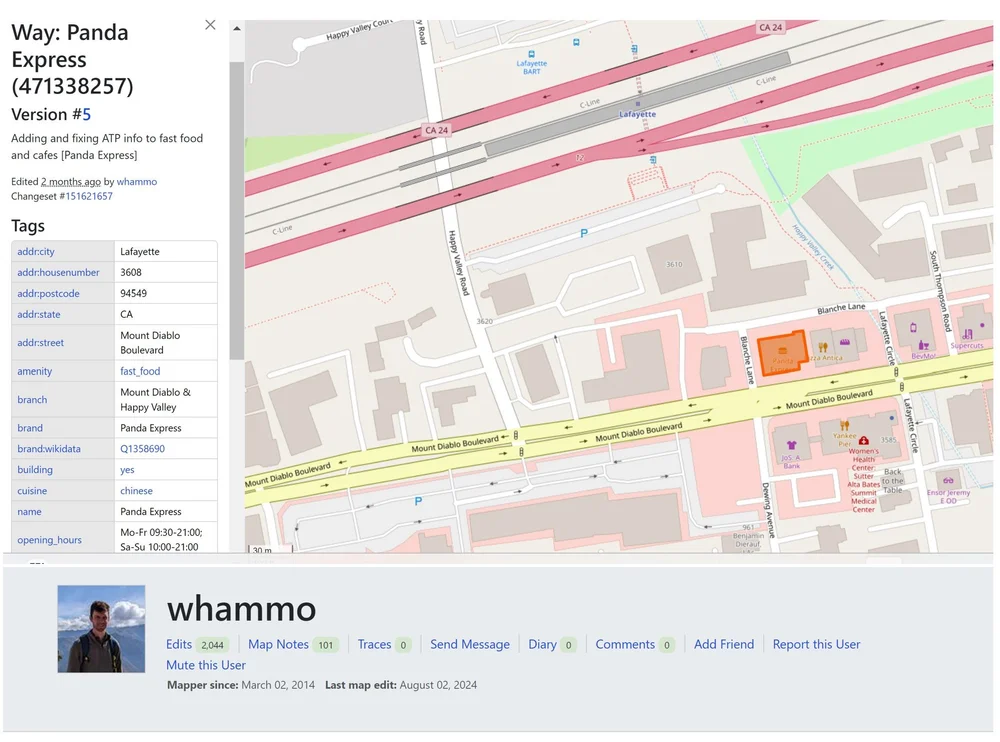This screenshot has width=1000, height=742.
Task: Click the Lafayette station square marker
Action: point(637,103)
